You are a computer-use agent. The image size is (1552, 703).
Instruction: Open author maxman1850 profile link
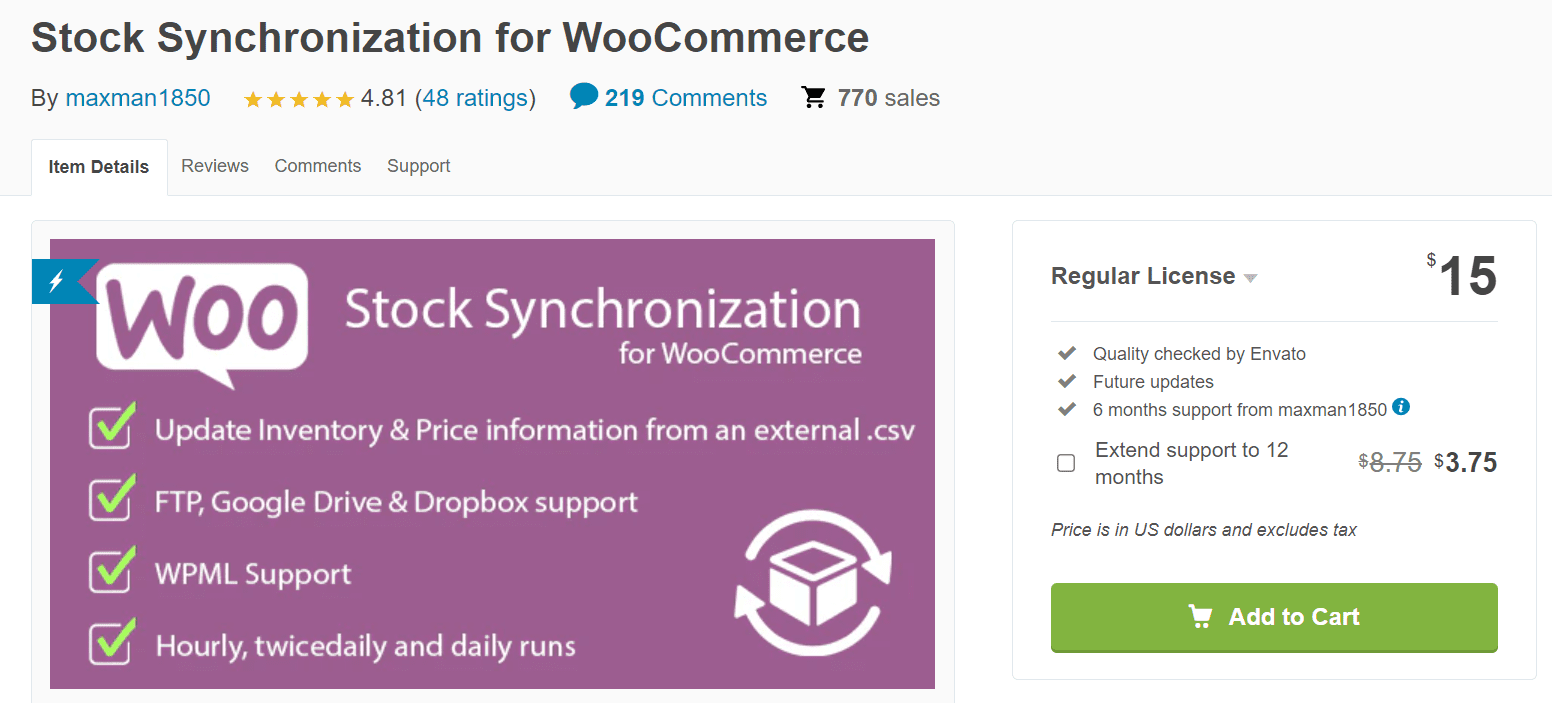(138, 98)
